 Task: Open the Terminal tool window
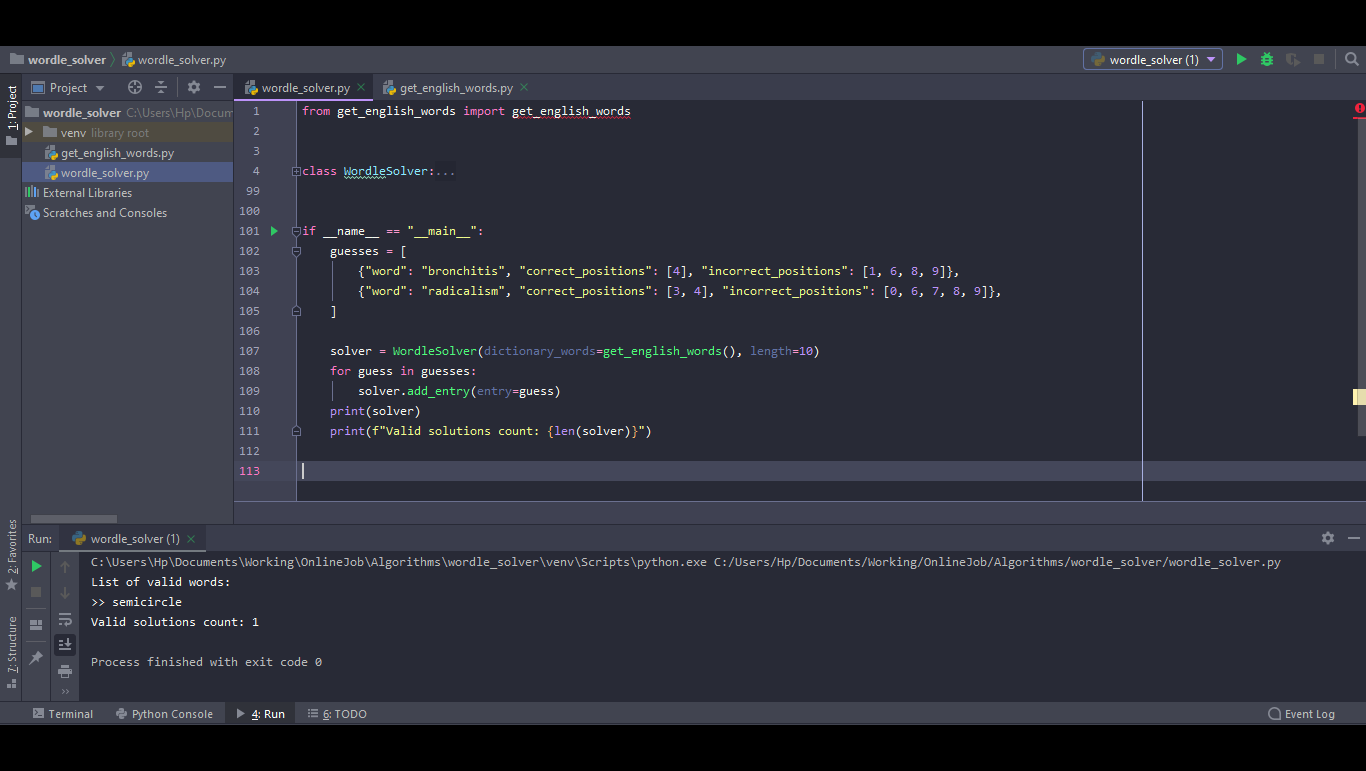pos(63,714)
